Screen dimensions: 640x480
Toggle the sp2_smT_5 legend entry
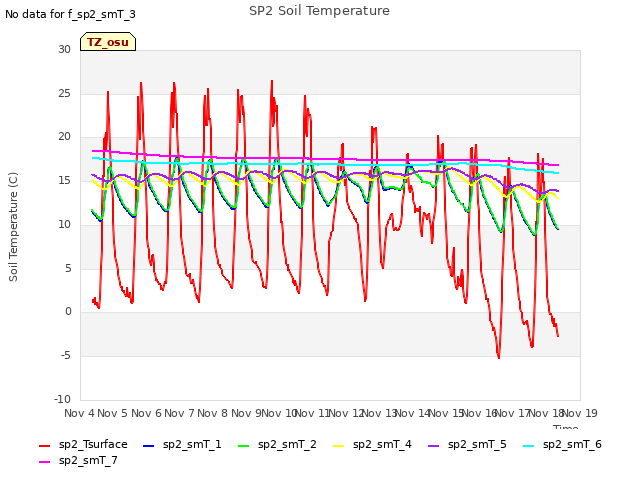coord(467,444)
